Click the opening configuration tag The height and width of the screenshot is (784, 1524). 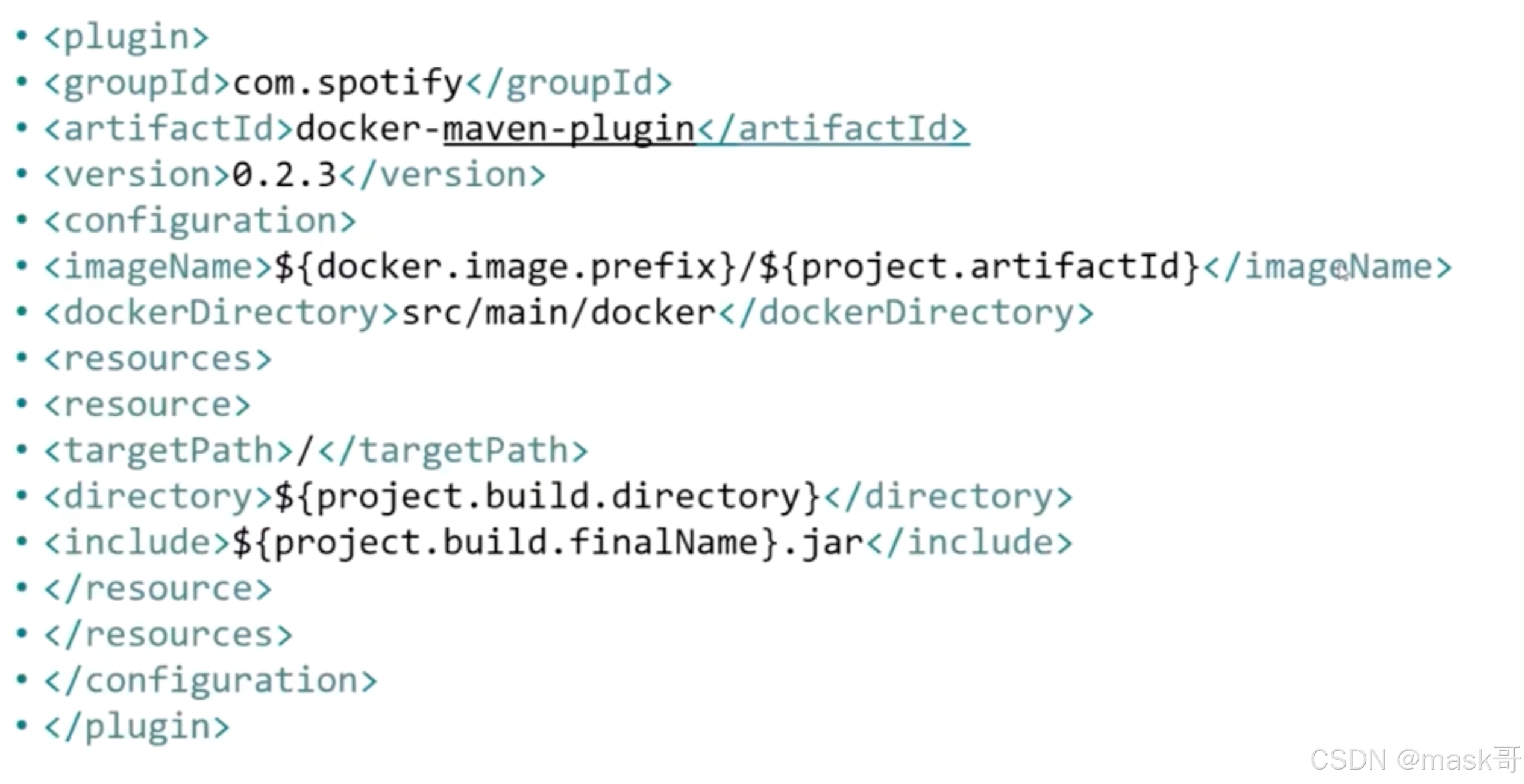coord(200,221)
